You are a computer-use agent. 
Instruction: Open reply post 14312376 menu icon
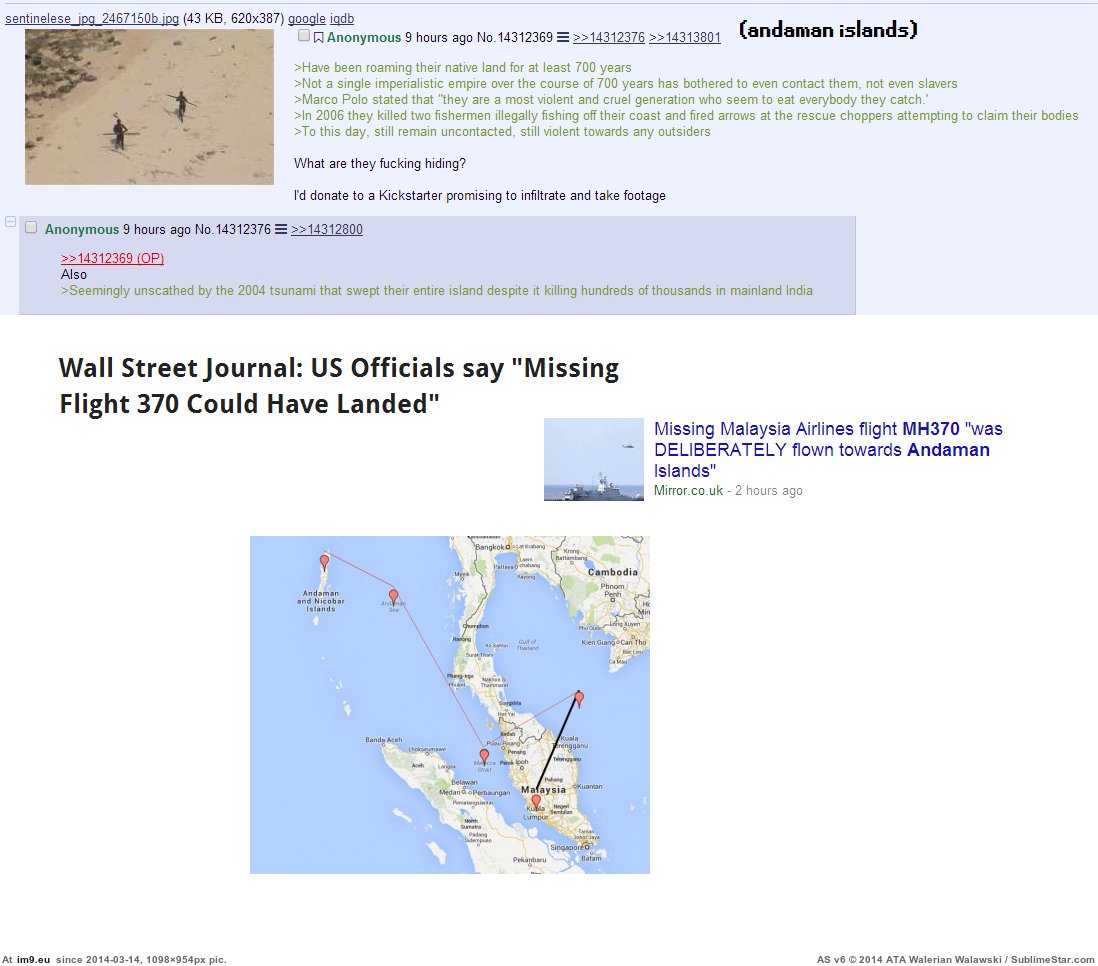pyautogui.click(x=281, y=229)
